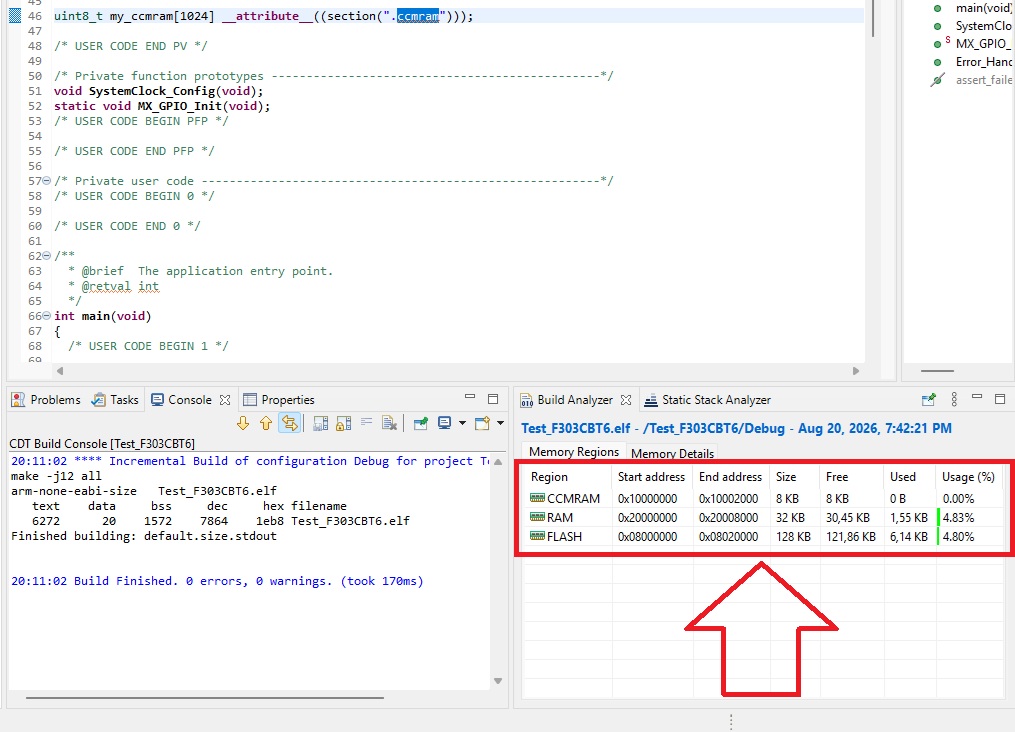
Task: Open the Build Analyzer view menu
Action: 954,399
